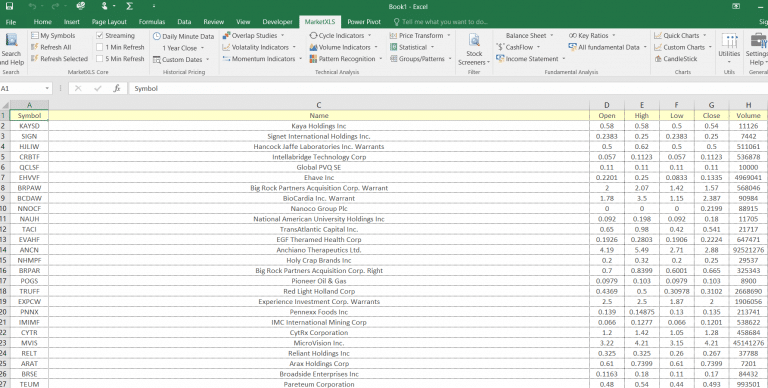The image size is (768, 388).
Task: Open the File tab
Action: pyautogui.click(x=11, y=22)
